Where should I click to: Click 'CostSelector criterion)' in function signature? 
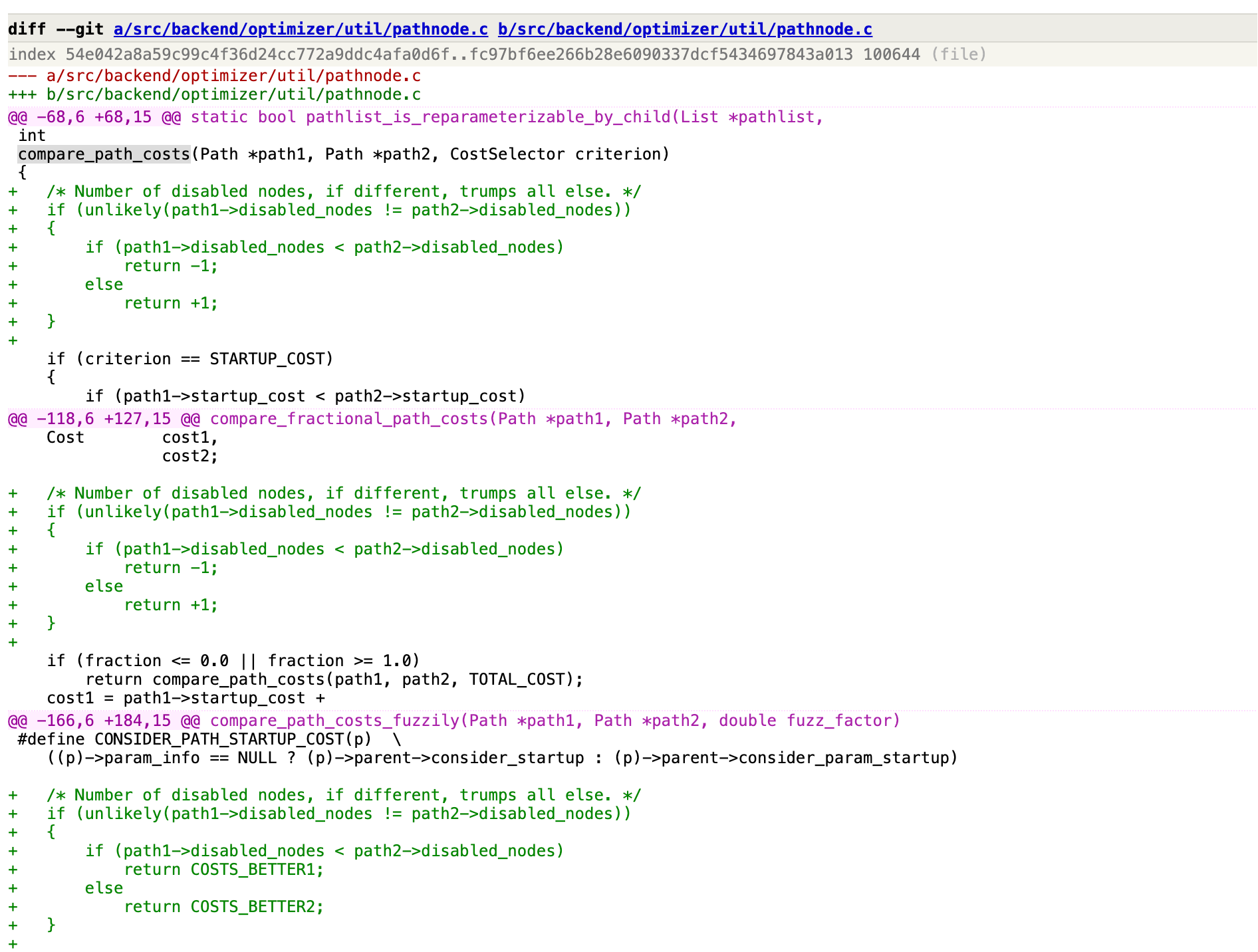pos(560,154)
